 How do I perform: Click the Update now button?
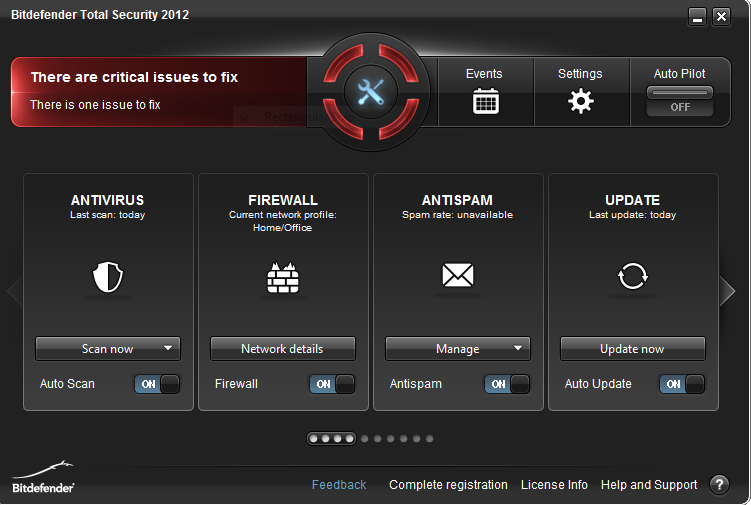633,348
